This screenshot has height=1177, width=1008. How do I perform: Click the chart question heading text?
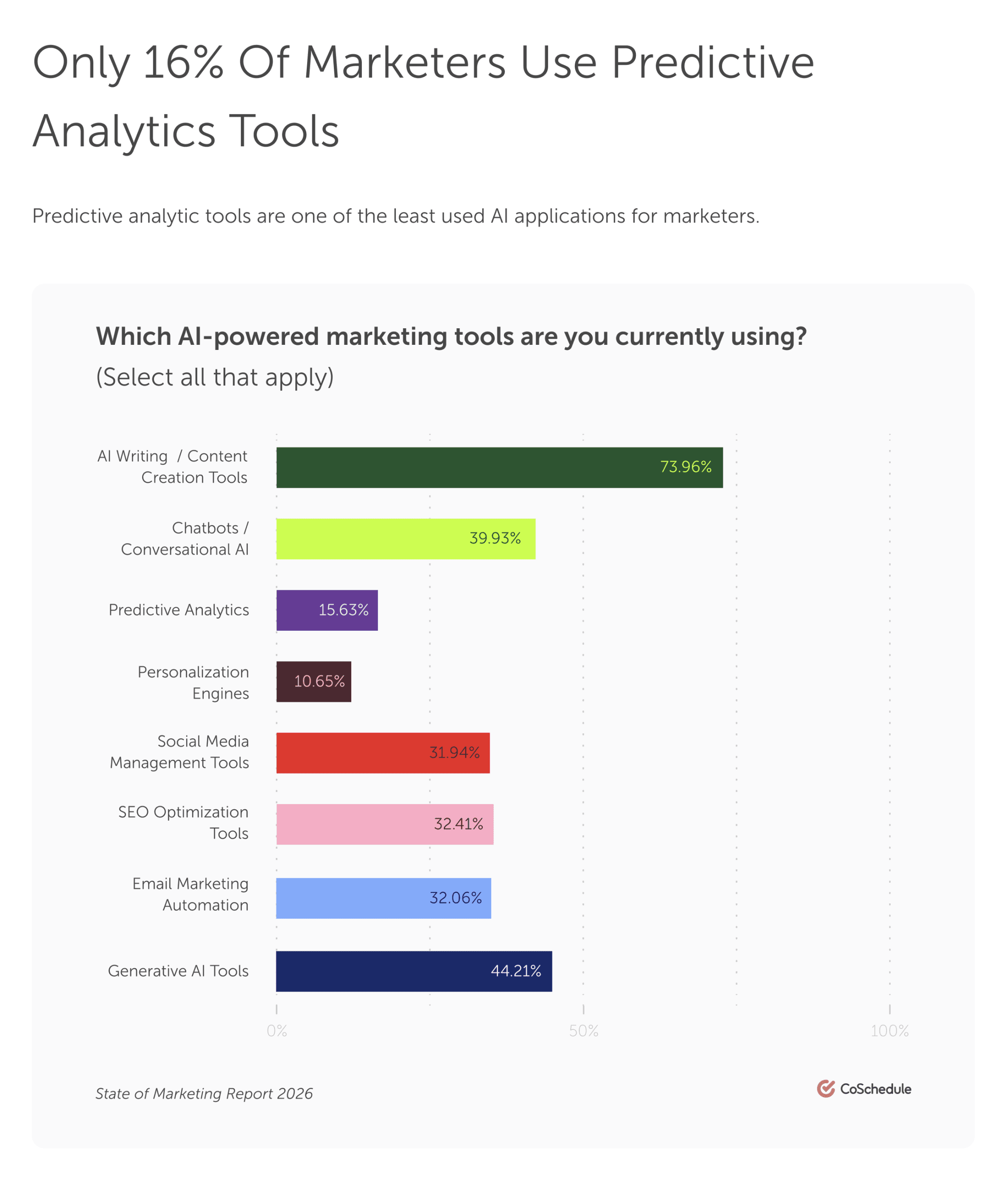(451, 337)
